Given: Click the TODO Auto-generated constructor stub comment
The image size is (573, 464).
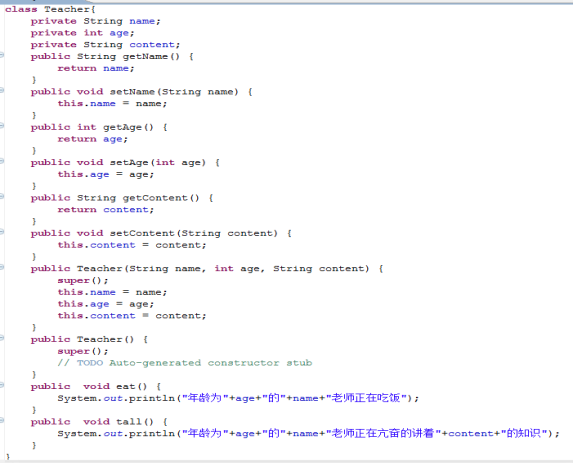Looking at the screenshot, I should (x=185, y=363).
